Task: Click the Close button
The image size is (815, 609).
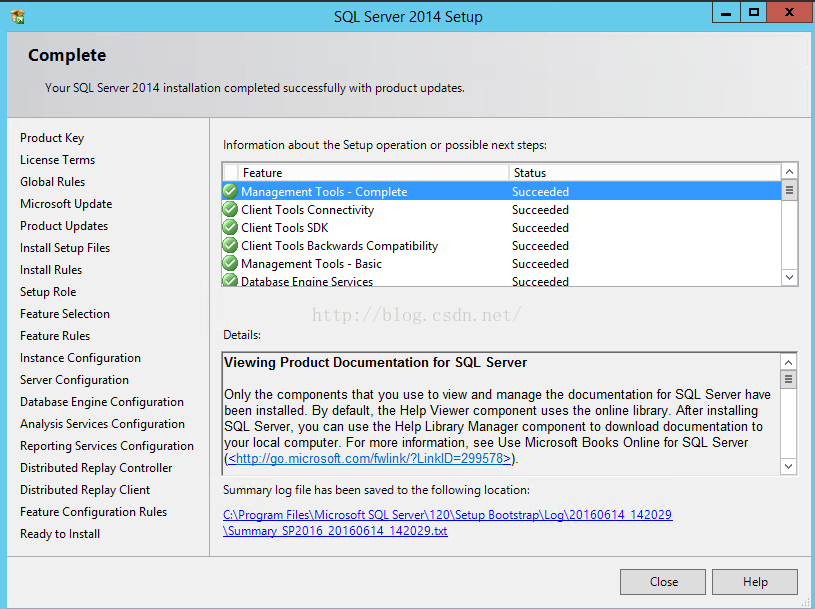Action: [663, 581]
